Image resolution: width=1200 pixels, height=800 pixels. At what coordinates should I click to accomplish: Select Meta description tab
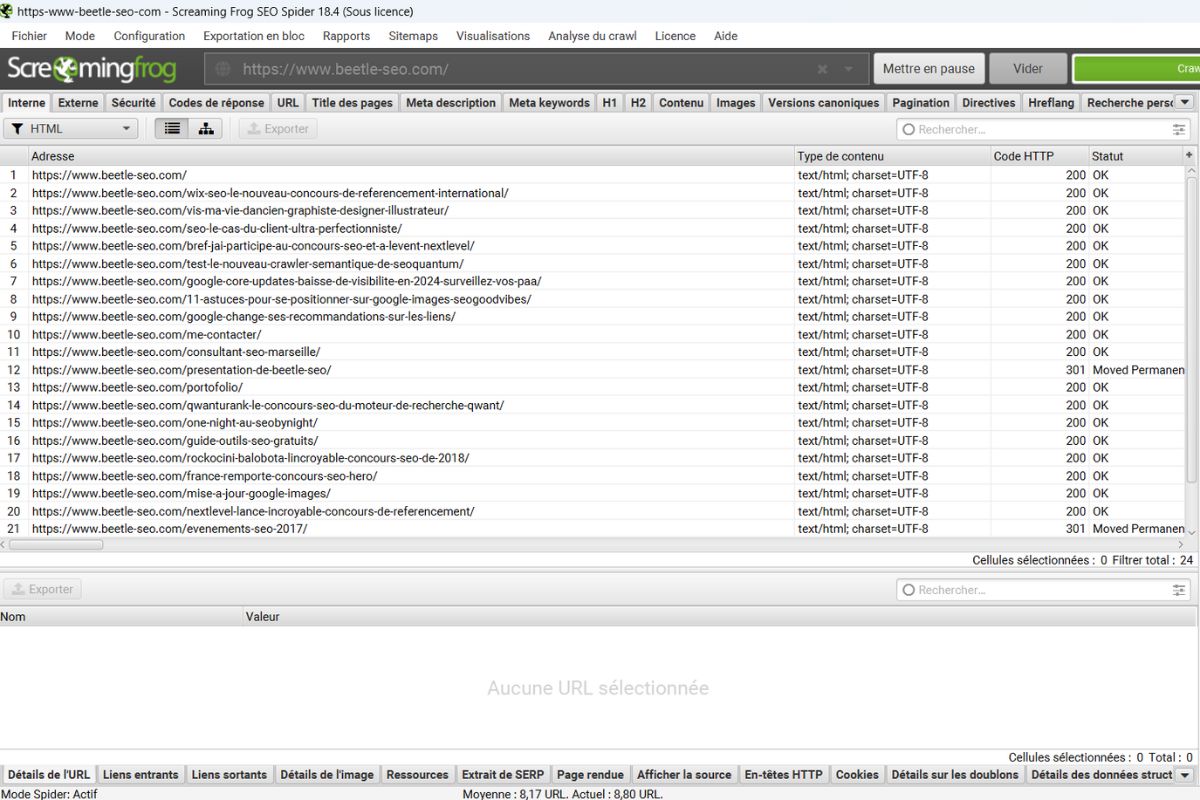(451, 102)
